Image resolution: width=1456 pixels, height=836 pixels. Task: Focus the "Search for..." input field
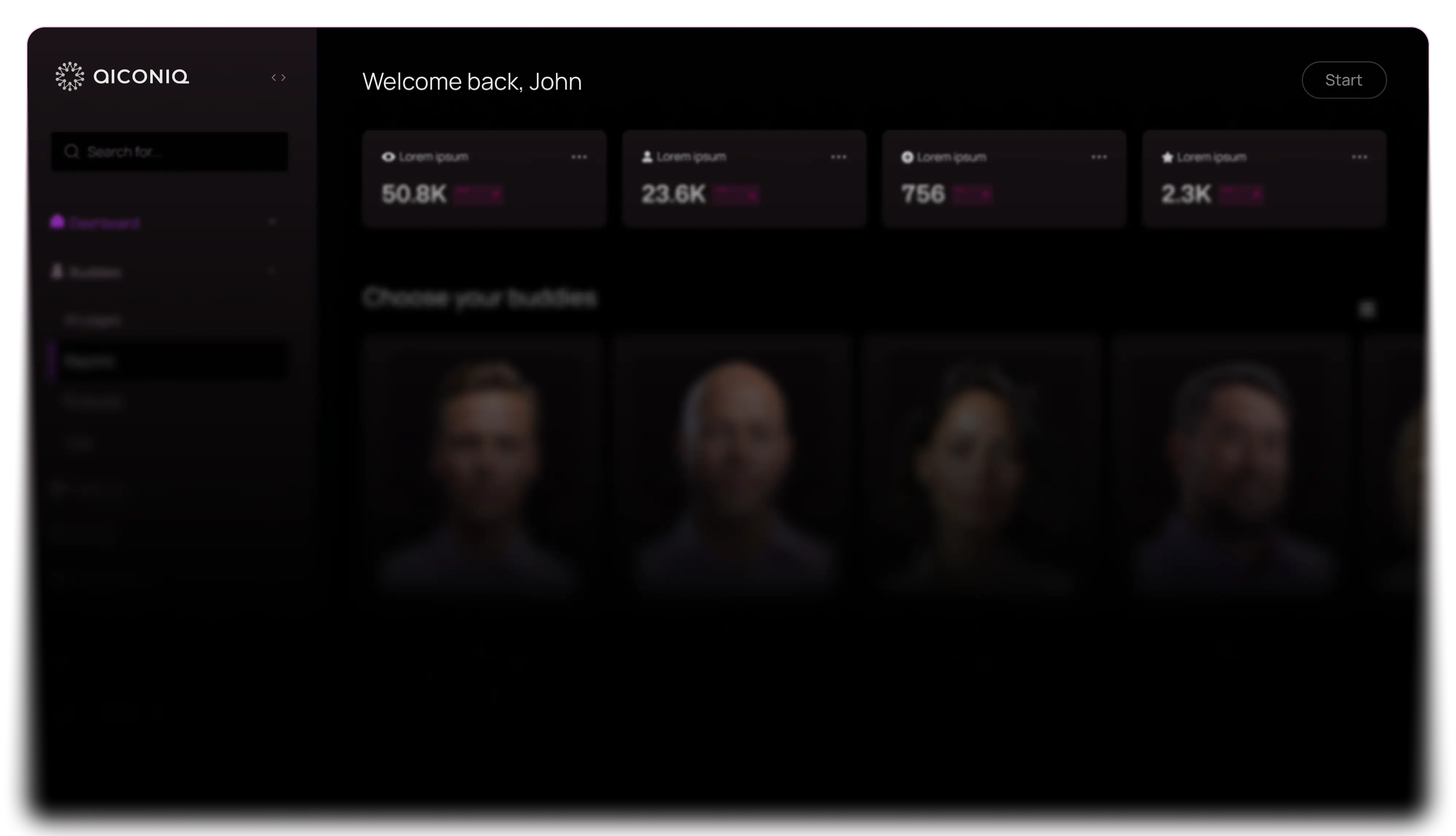170,152
